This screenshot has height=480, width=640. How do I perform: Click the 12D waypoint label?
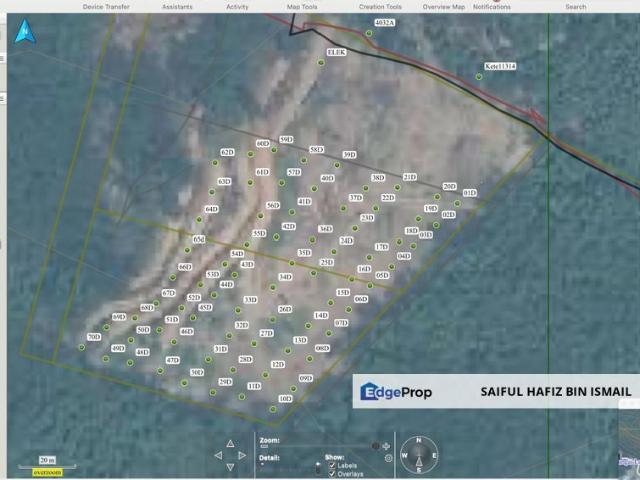click(x=278, y=364)
